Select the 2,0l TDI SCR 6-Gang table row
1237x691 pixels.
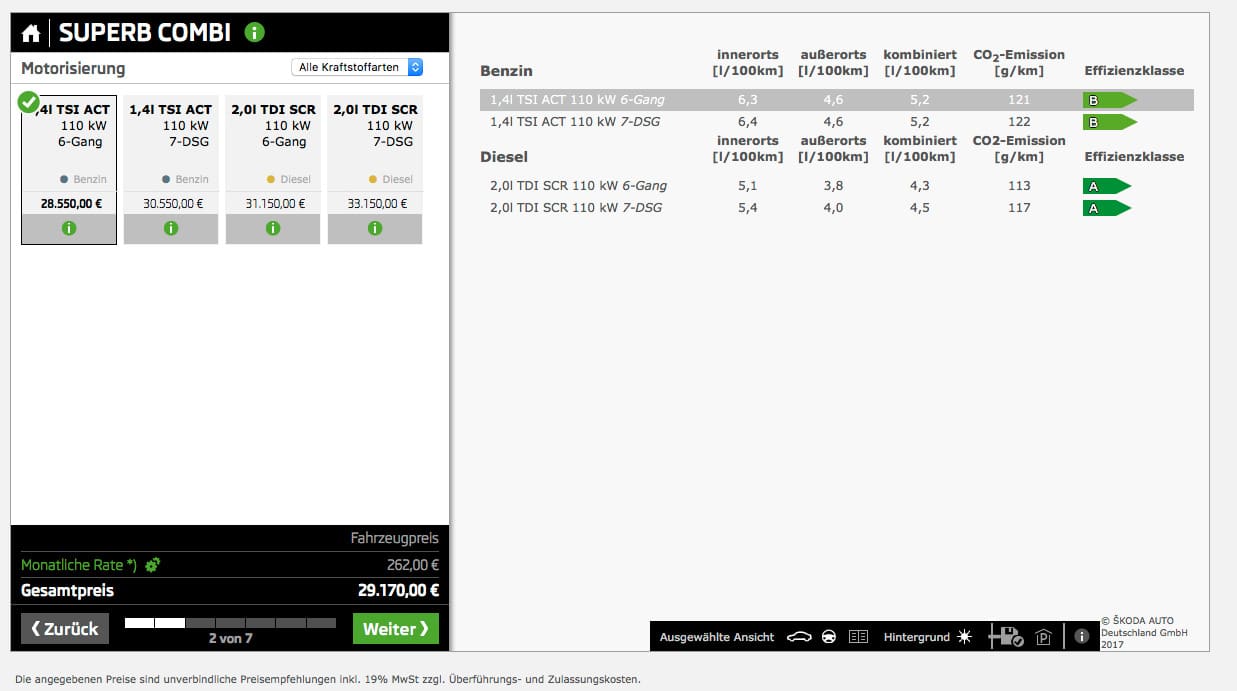[x=836, y=186]
